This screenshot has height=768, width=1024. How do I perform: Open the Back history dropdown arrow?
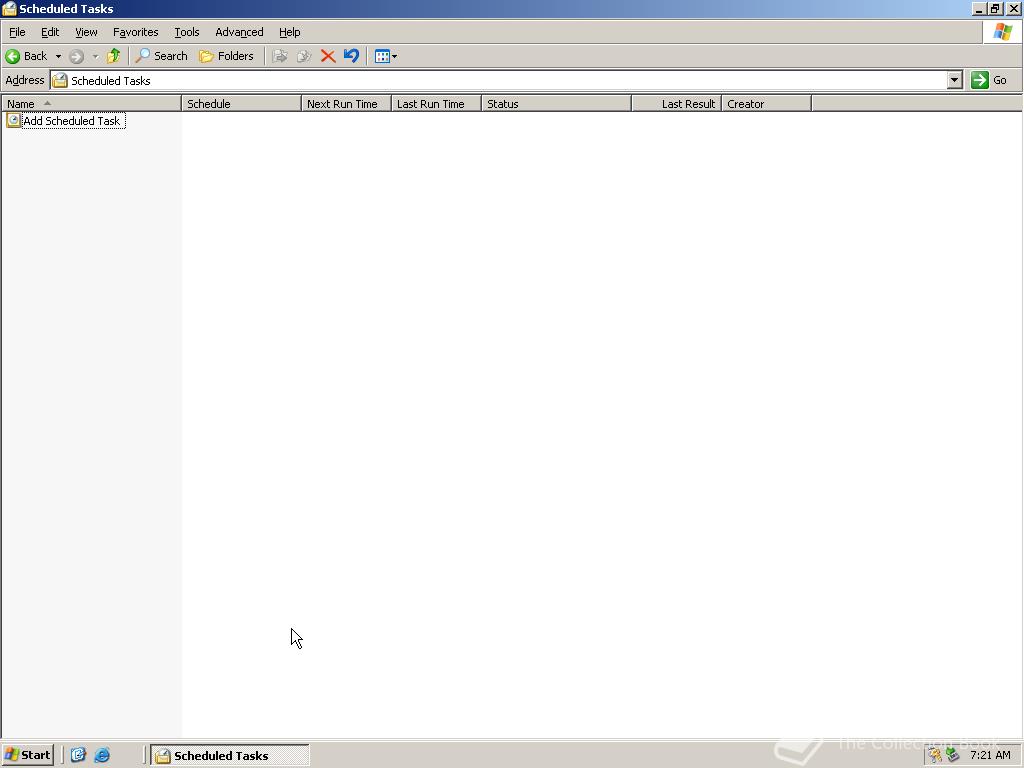pos(58,56)
